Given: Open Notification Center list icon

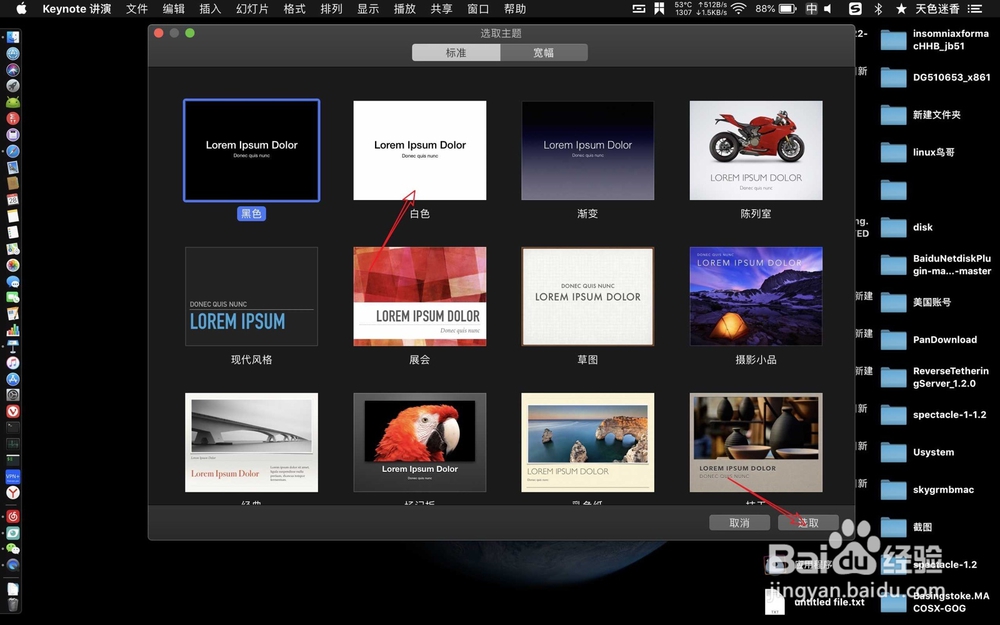Looking at the screenshot, I should [x=974, y=9].
